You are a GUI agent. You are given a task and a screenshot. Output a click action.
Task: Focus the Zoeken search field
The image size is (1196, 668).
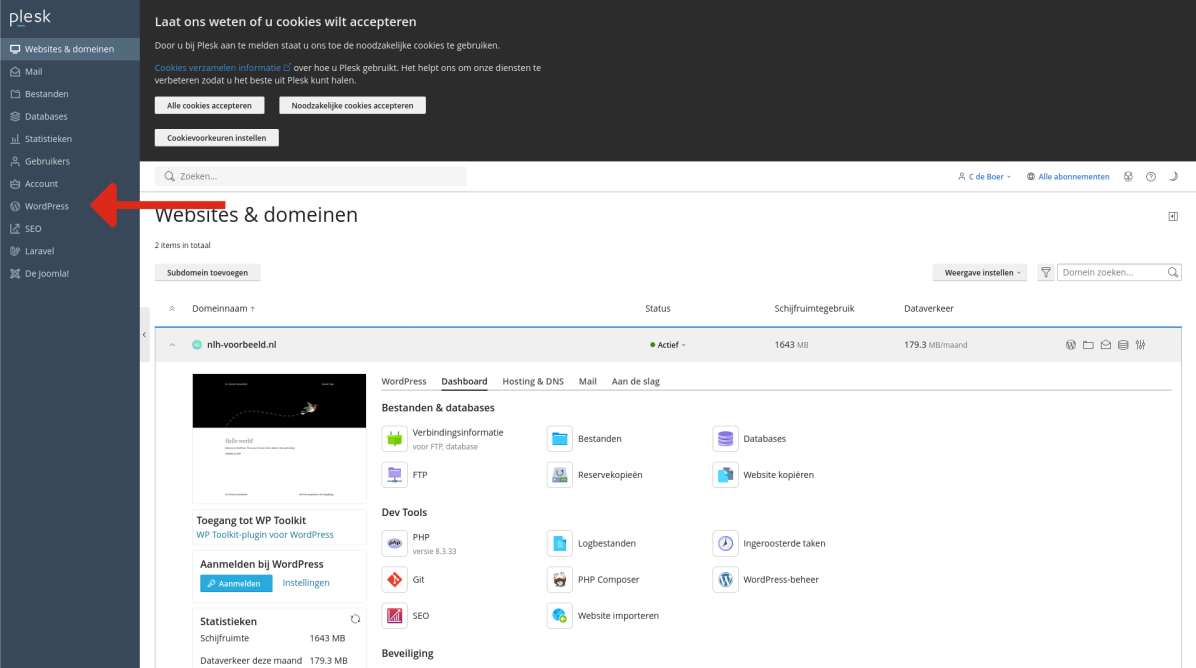click(310, 176)
